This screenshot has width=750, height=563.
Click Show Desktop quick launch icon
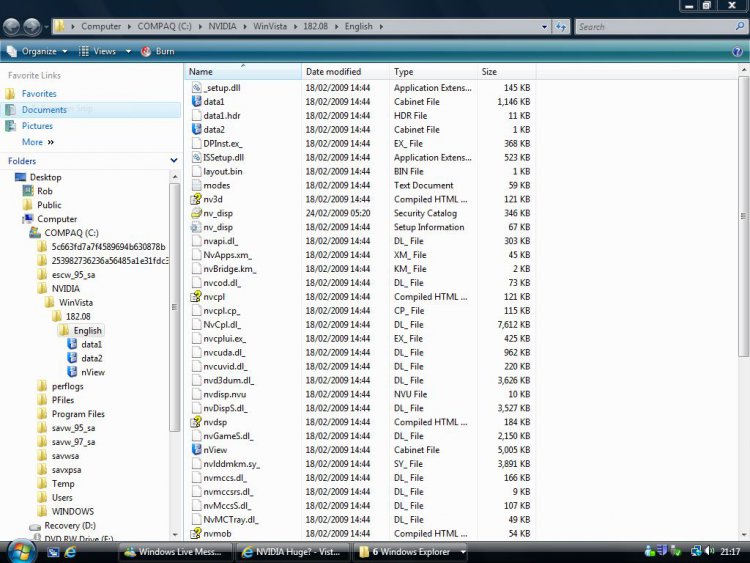click(53, 552)
